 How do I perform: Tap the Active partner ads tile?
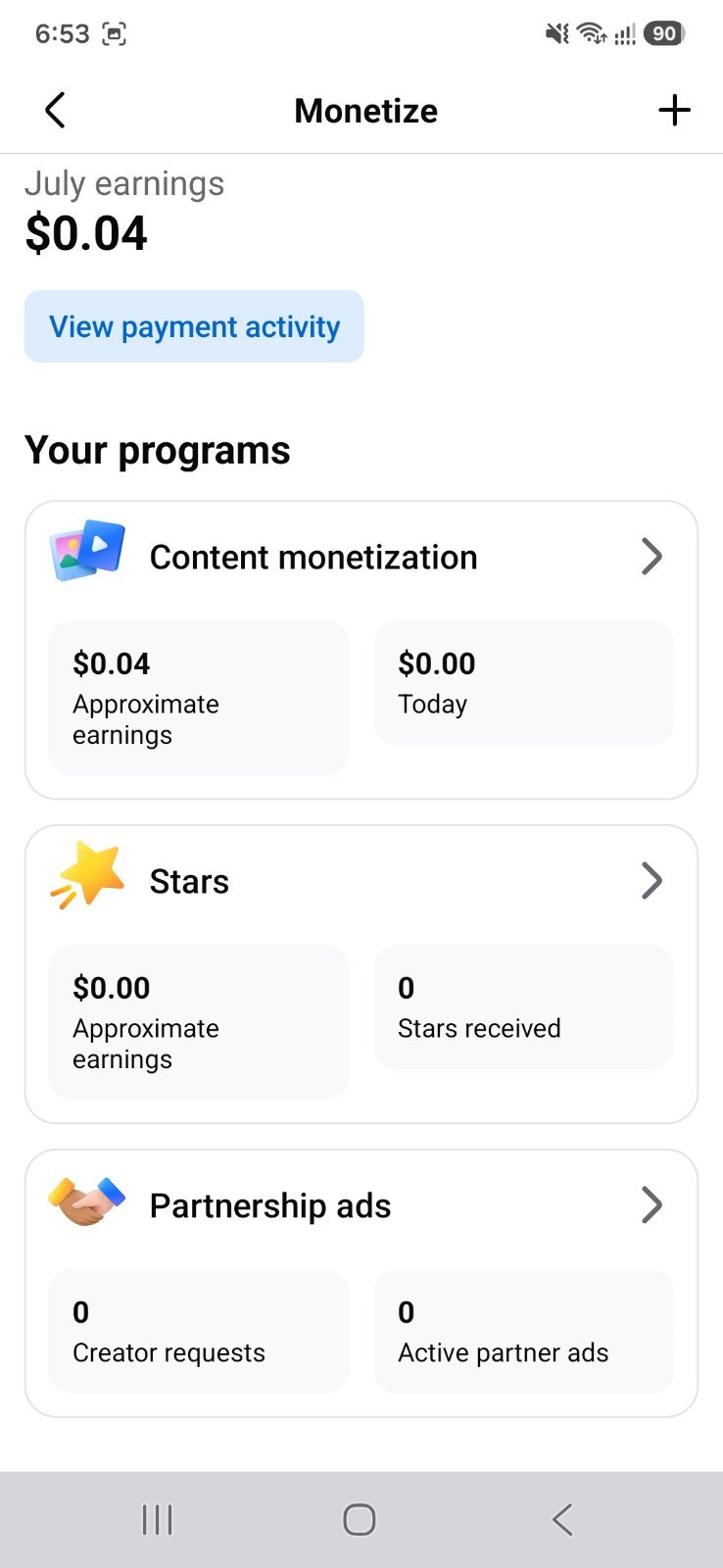524,1331
